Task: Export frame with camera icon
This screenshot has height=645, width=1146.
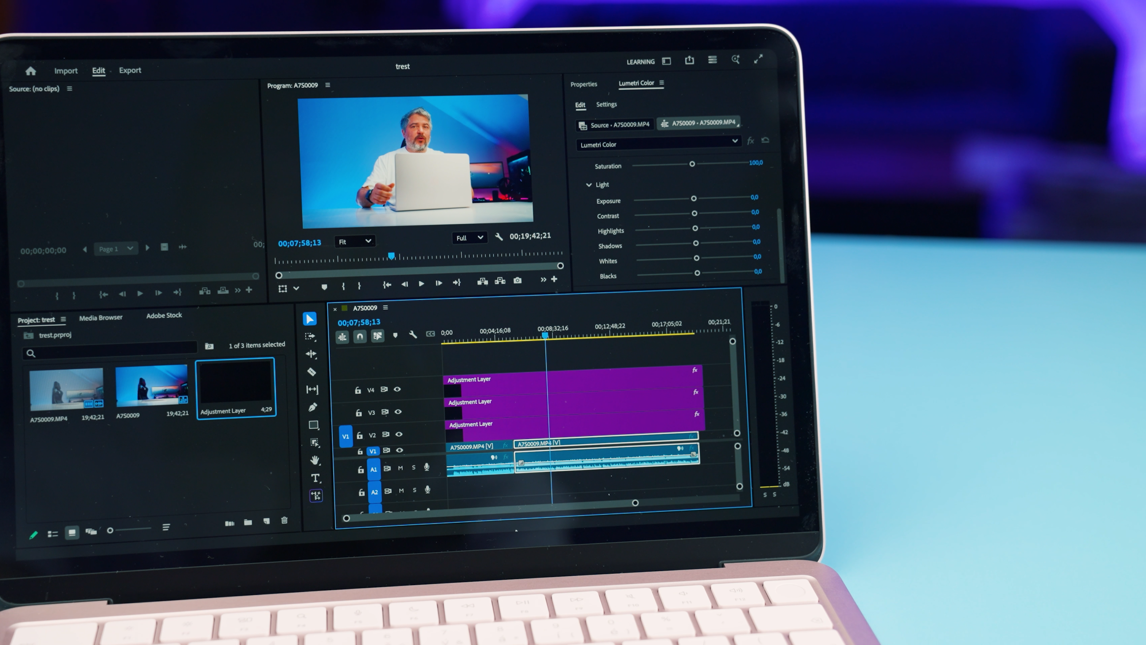Action: [x=517, y=280]
